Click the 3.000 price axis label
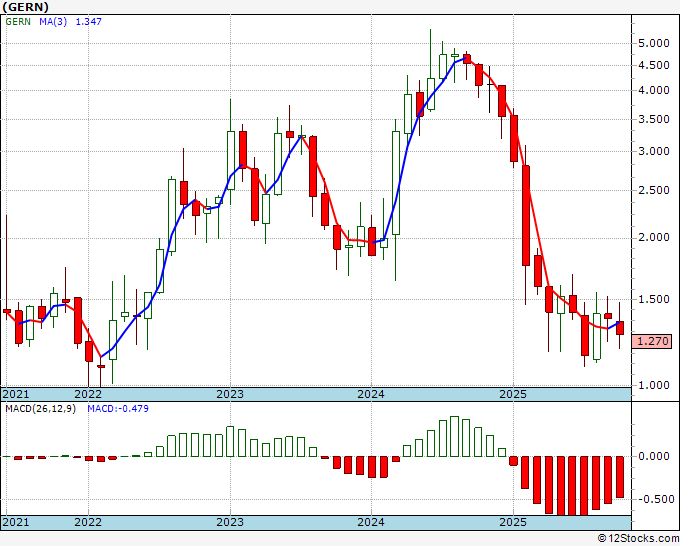Screen dimensions: 680x546 pos(654,151)
